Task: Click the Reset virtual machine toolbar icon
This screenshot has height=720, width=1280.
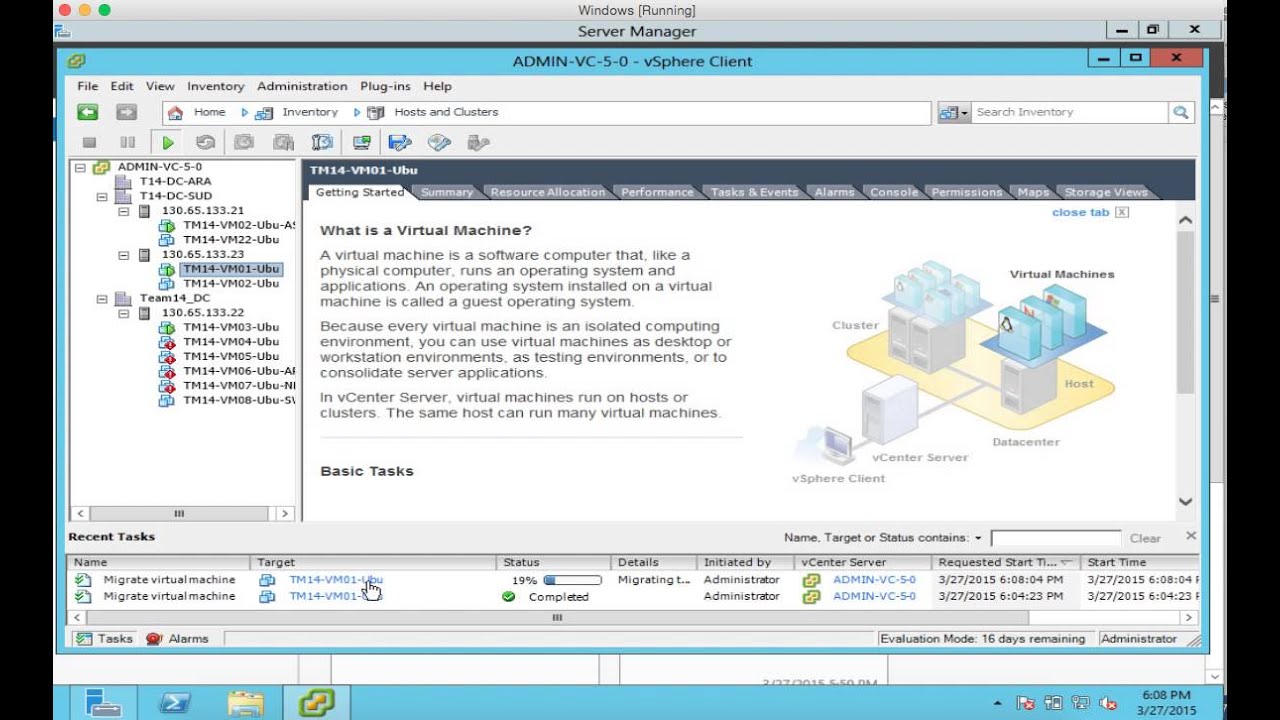Action: click(205, 143)
